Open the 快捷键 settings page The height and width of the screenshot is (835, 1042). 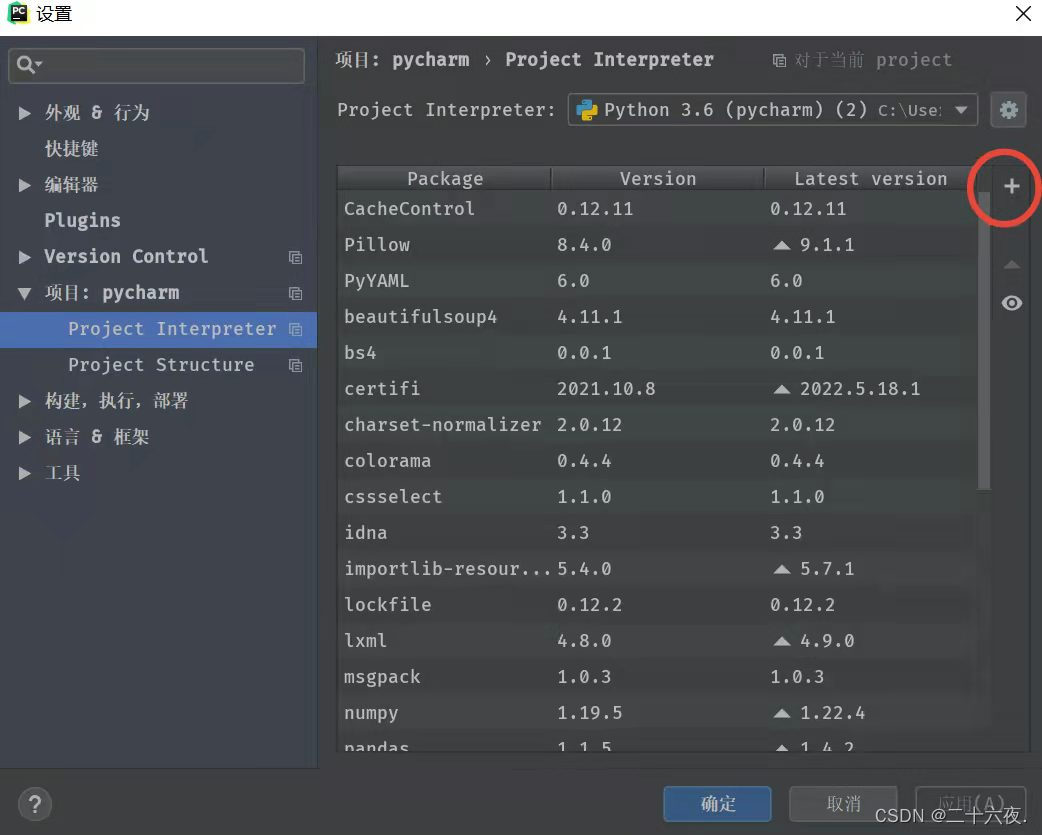tap(71, 149)
